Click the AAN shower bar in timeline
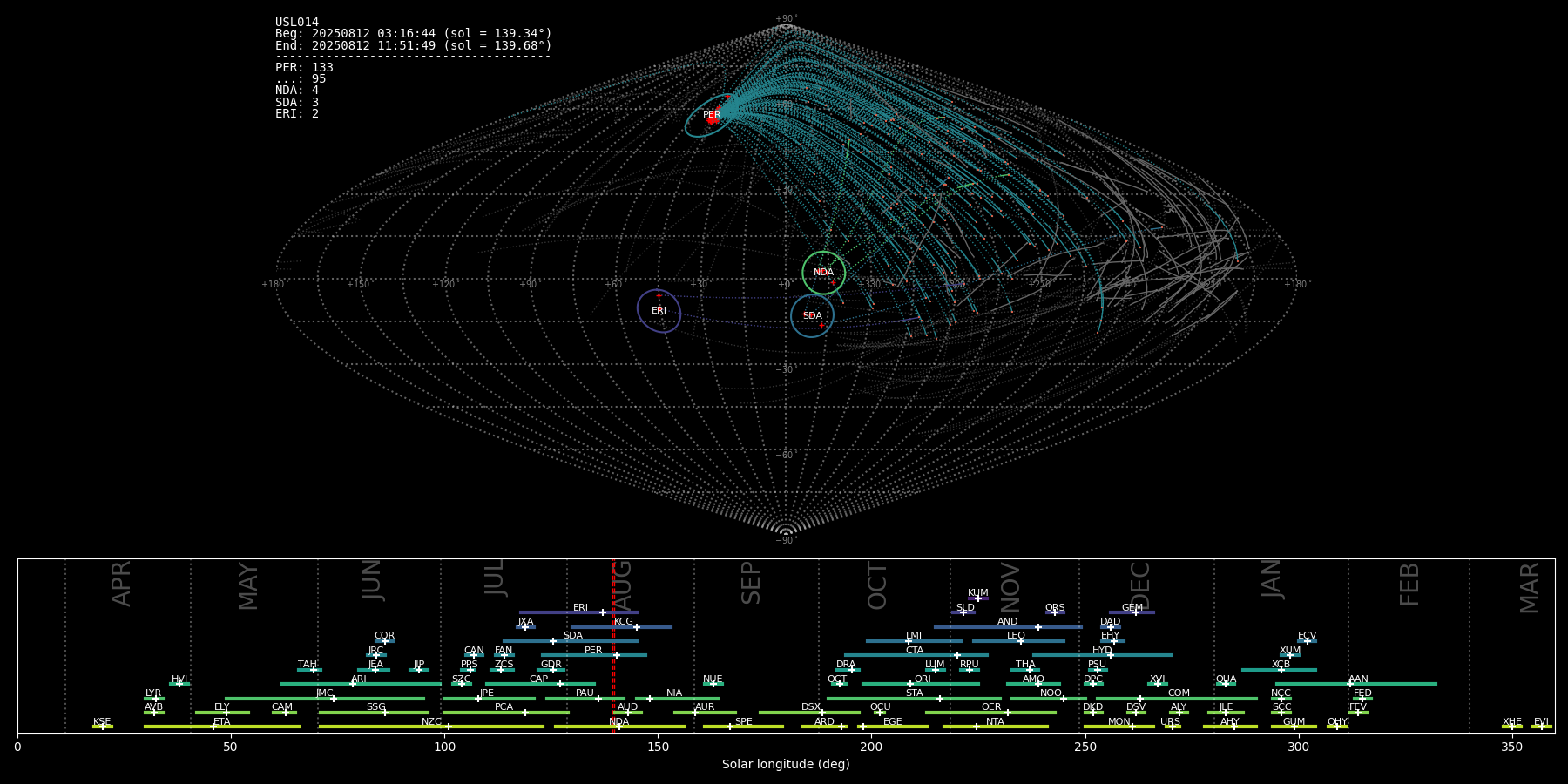Viewport: 1568px width, 784px height. (1356, 684)
